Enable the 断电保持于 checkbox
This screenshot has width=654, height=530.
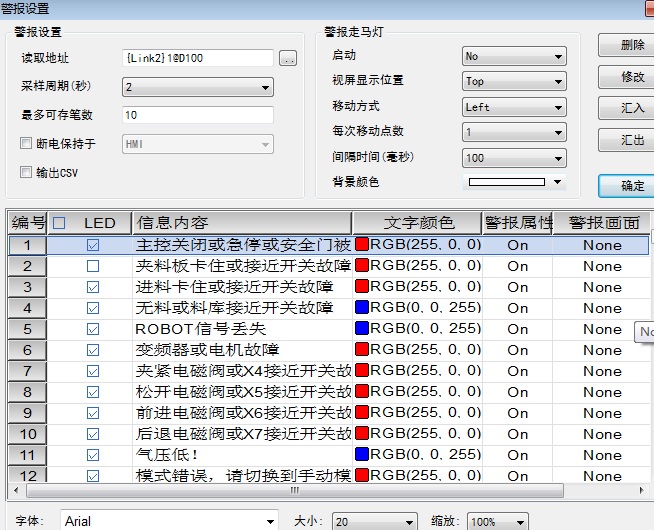tap(27, 144)
